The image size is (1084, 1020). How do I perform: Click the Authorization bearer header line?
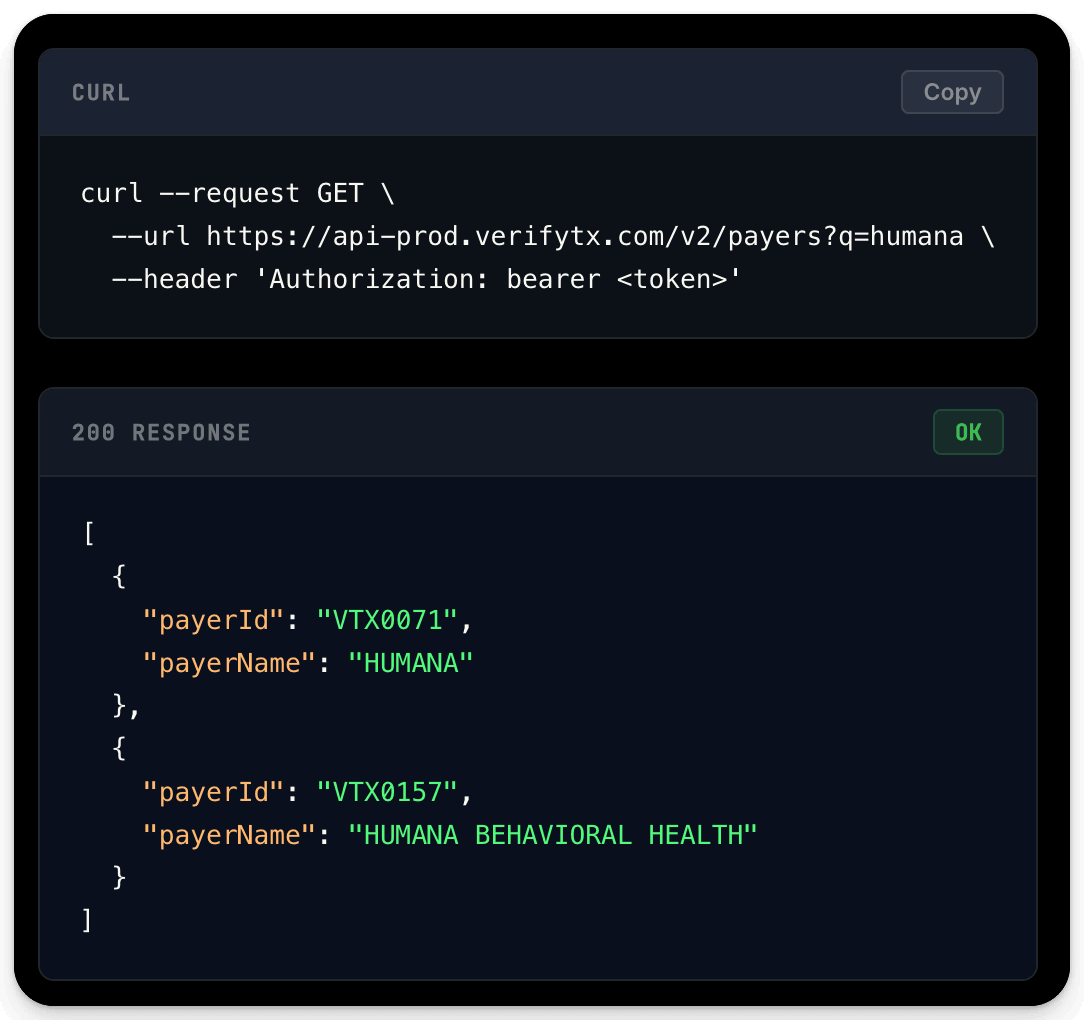[426, 279]
